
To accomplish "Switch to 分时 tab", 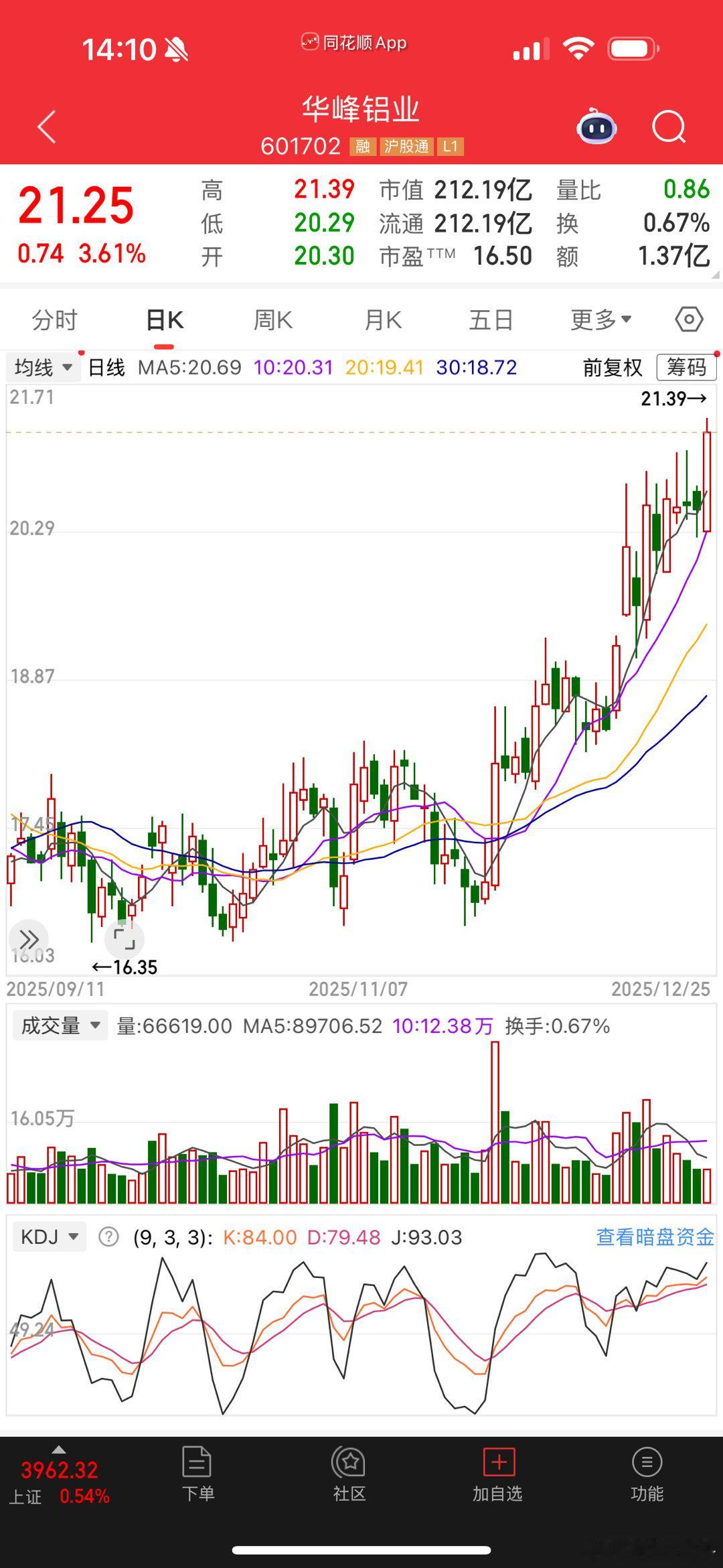I will coord(55,320).
